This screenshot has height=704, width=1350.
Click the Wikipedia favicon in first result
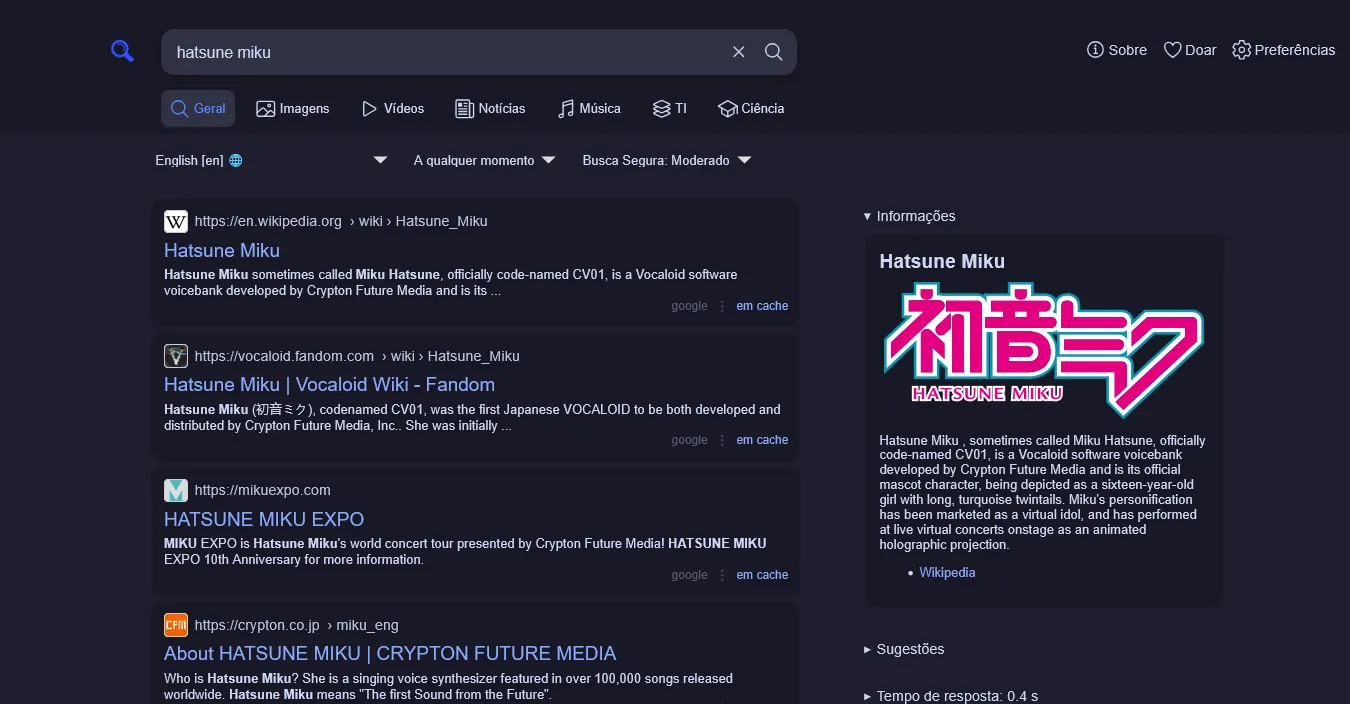[176, 221]
